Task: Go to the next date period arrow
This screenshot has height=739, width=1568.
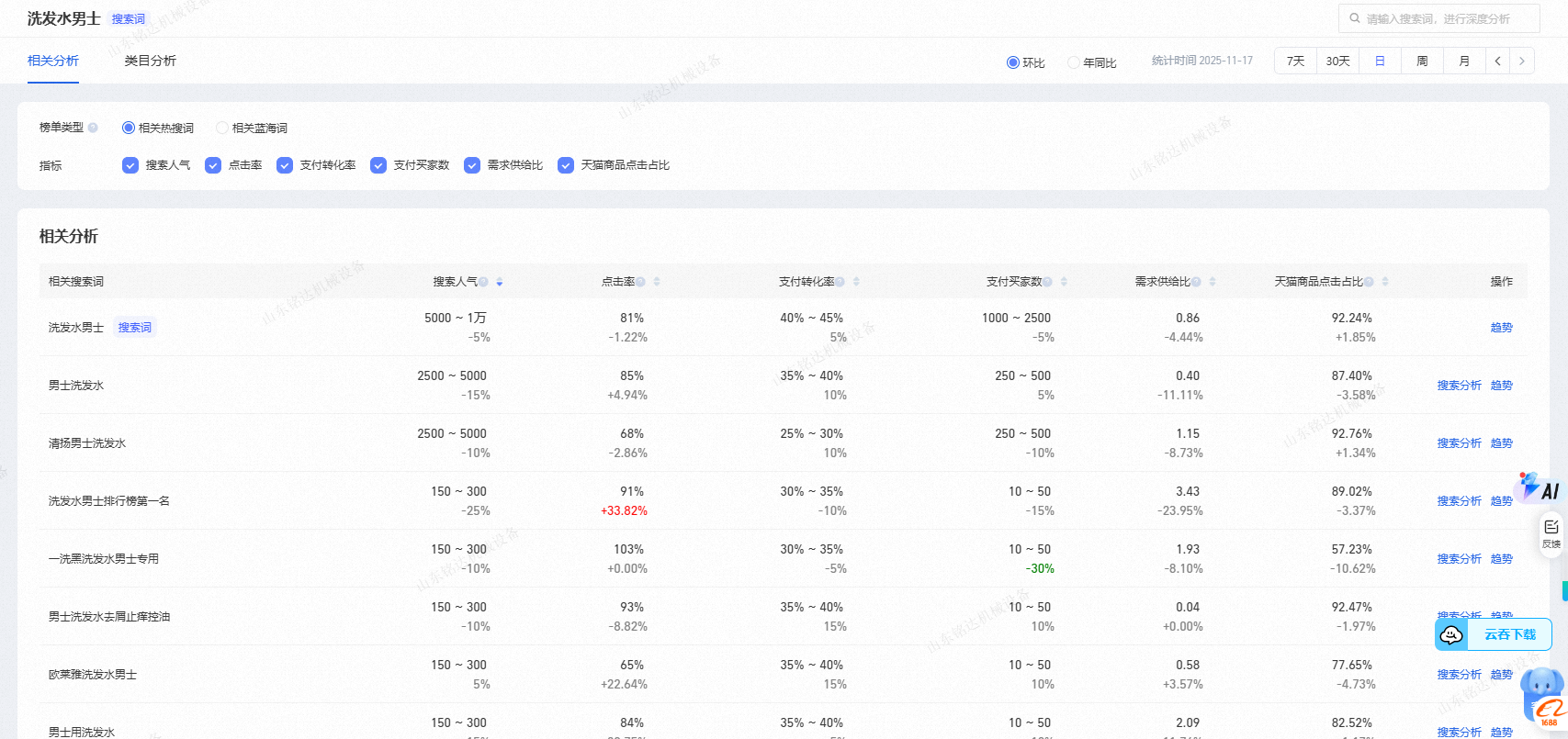Action: [1522, 61]
